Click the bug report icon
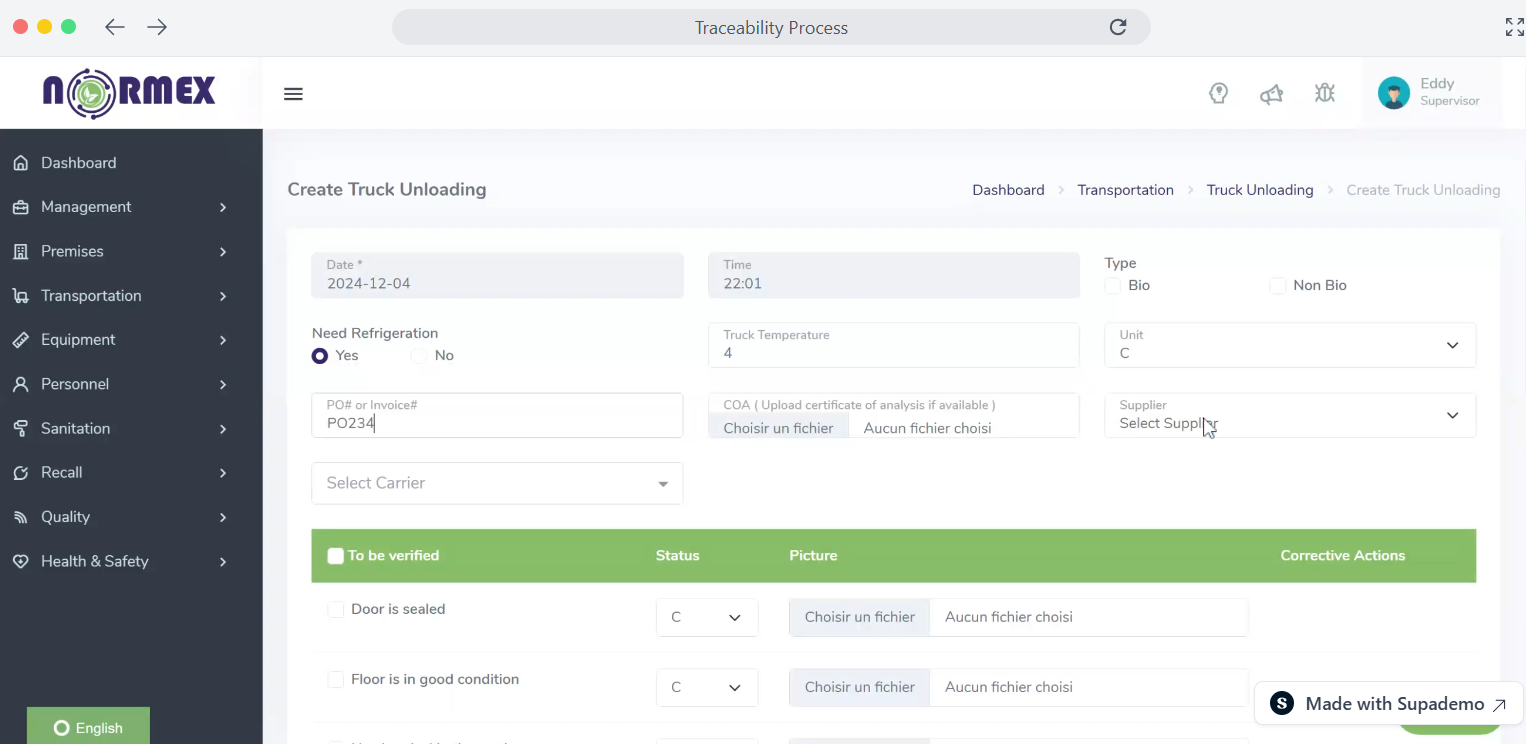The image size is (1526, 744). (x=1325, y=94)
